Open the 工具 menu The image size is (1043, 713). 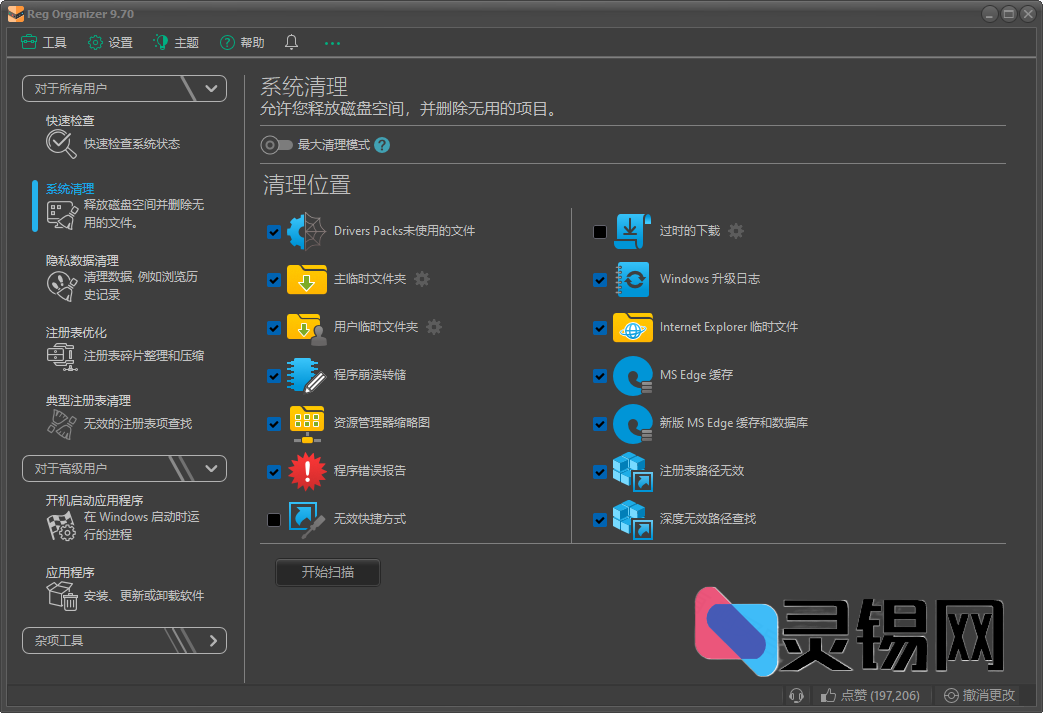coord(44,42)
